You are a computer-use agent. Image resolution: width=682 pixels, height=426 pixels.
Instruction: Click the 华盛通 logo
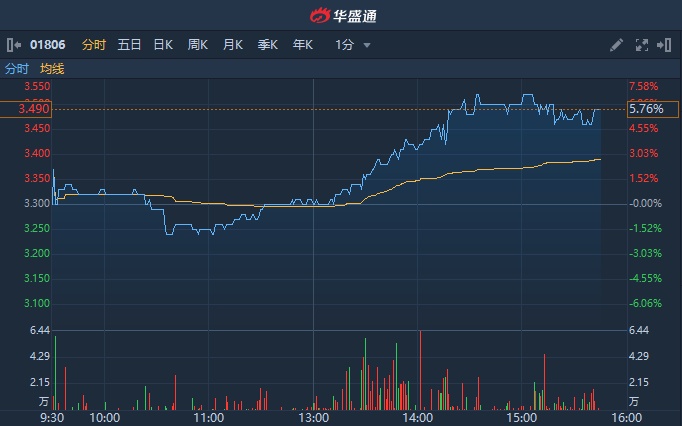pyautogui.click(x=341, y=15)
